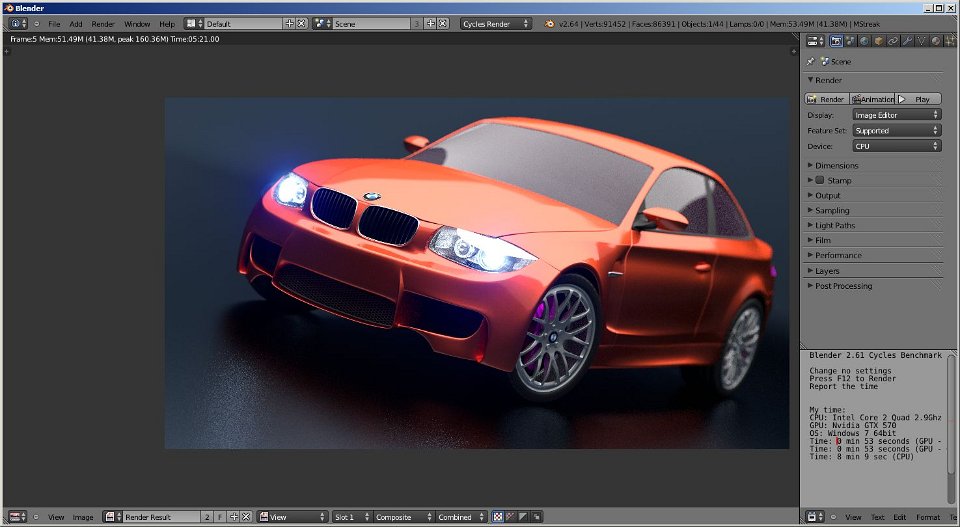Select the Object Constraints tab icon
The height and width of the screenshot is (527, 960).
click(893, 41)
